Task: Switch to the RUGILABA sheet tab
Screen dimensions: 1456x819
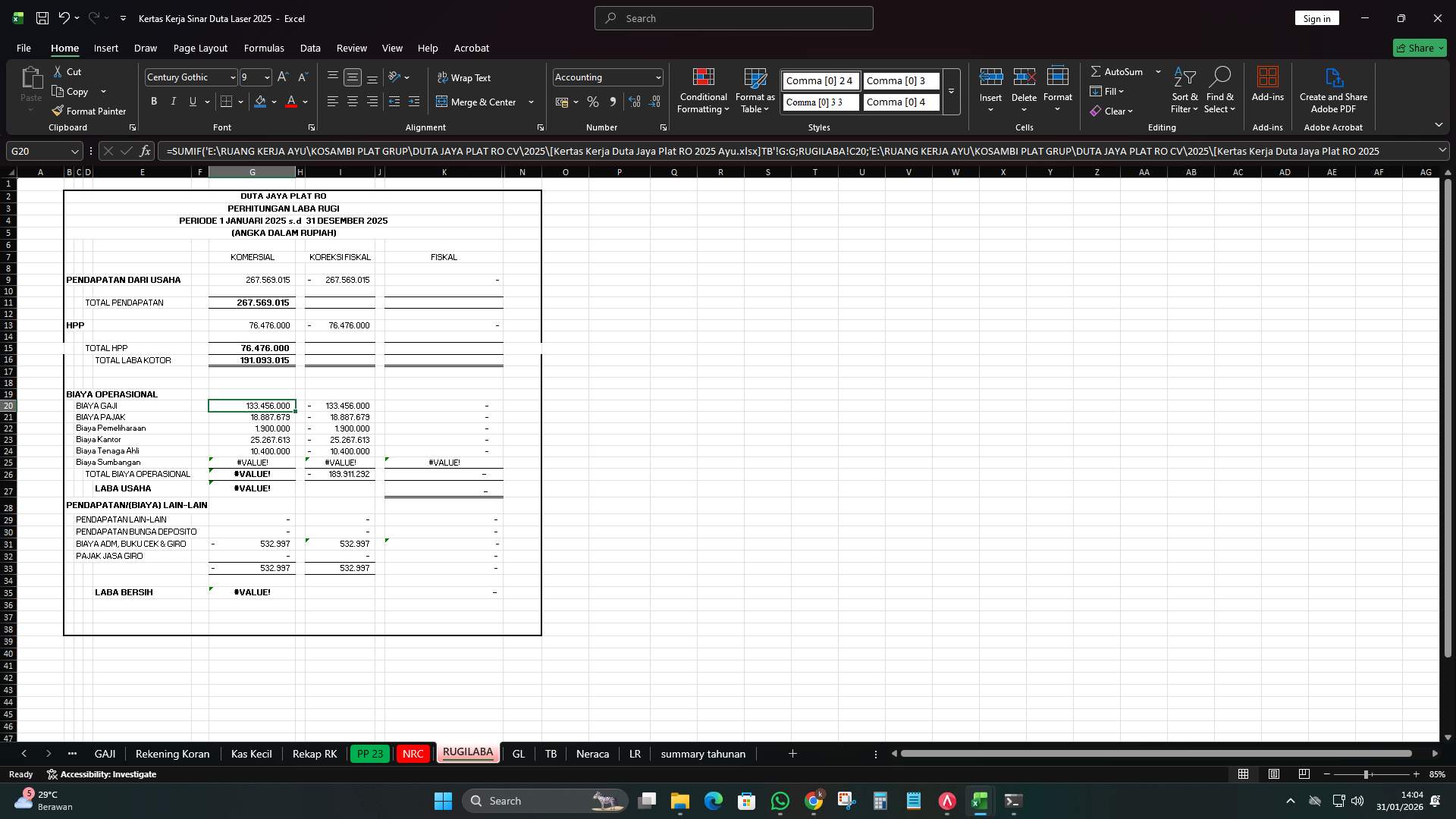Action: tap(467, 753)
